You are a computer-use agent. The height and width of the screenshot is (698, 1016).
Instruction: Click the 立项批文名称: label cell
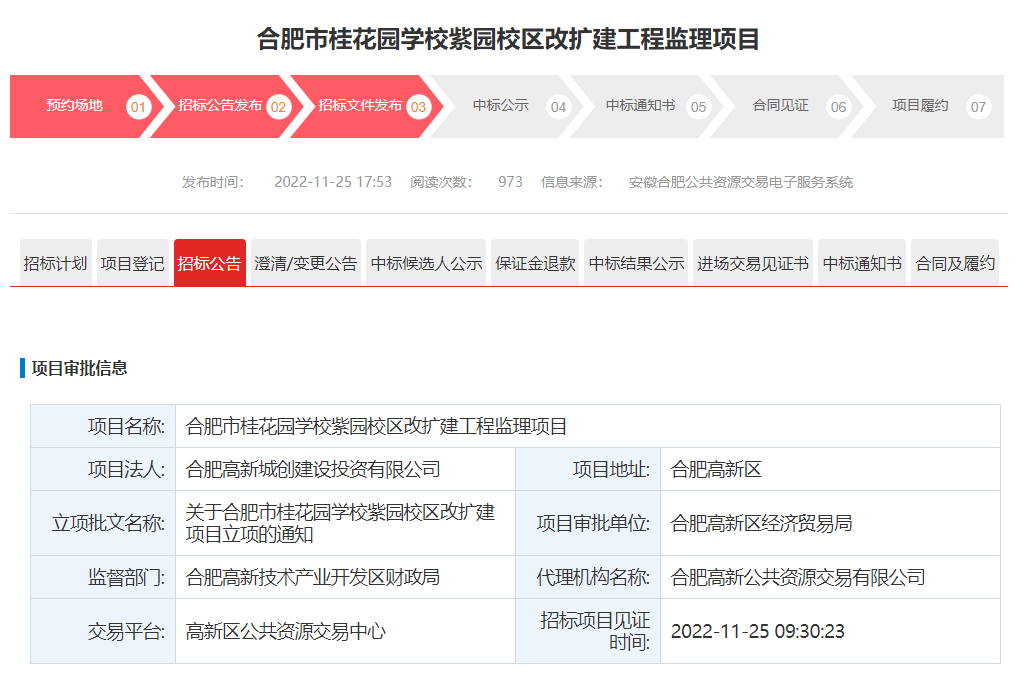(x=103, y=523)
